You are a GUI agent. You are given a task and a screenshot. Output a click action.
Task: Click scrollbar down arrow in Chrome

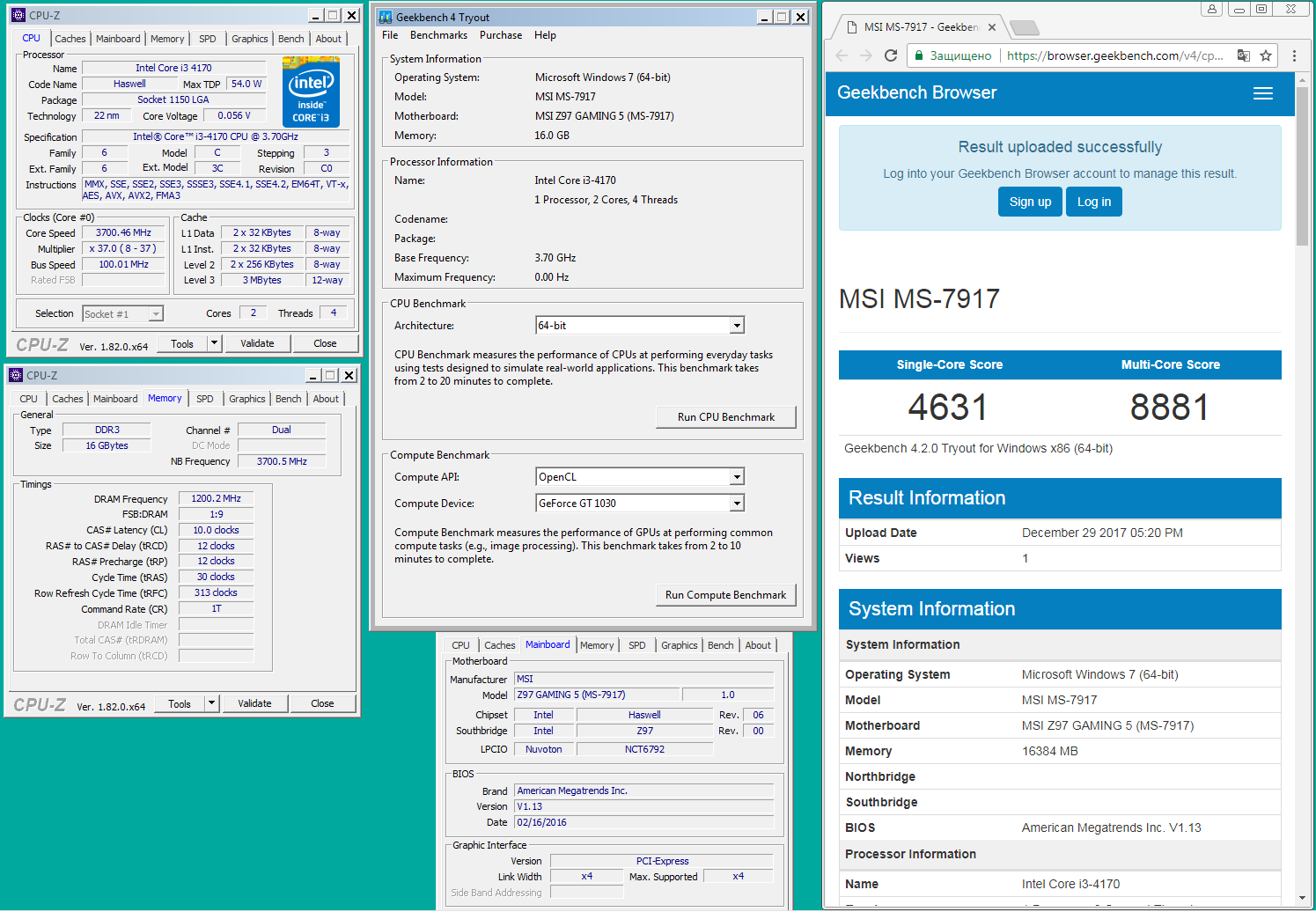coord(1303,899)
